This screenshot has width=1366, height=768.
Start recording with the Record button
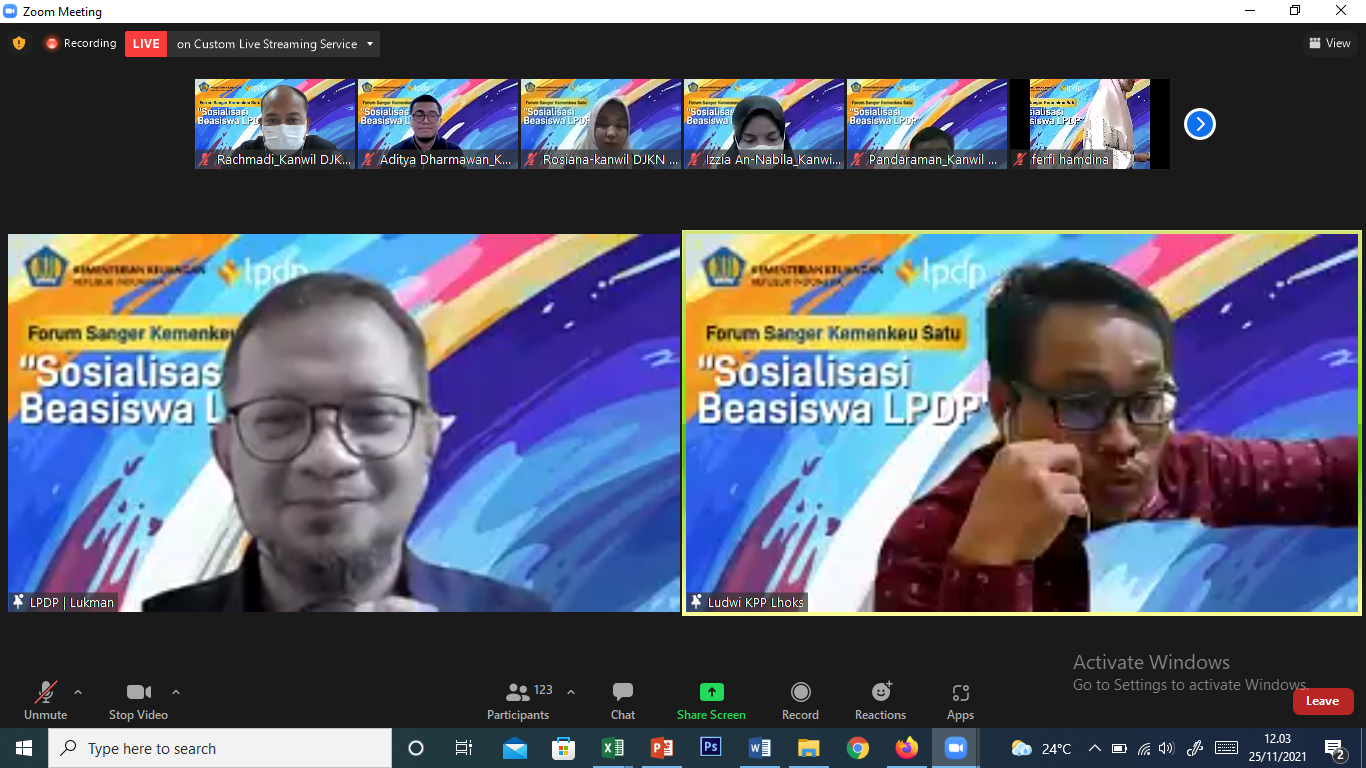tap(800, 700)
